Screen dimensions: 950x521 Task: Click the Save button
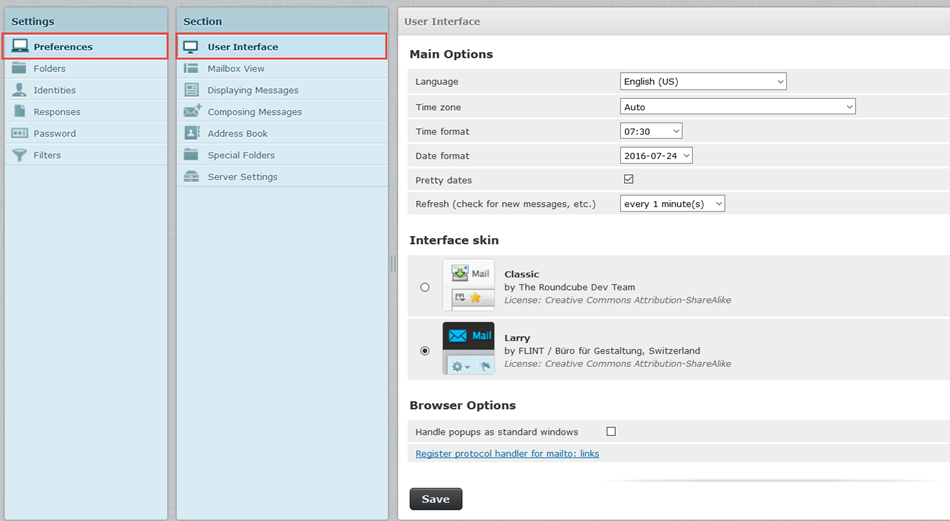[435, 499]
